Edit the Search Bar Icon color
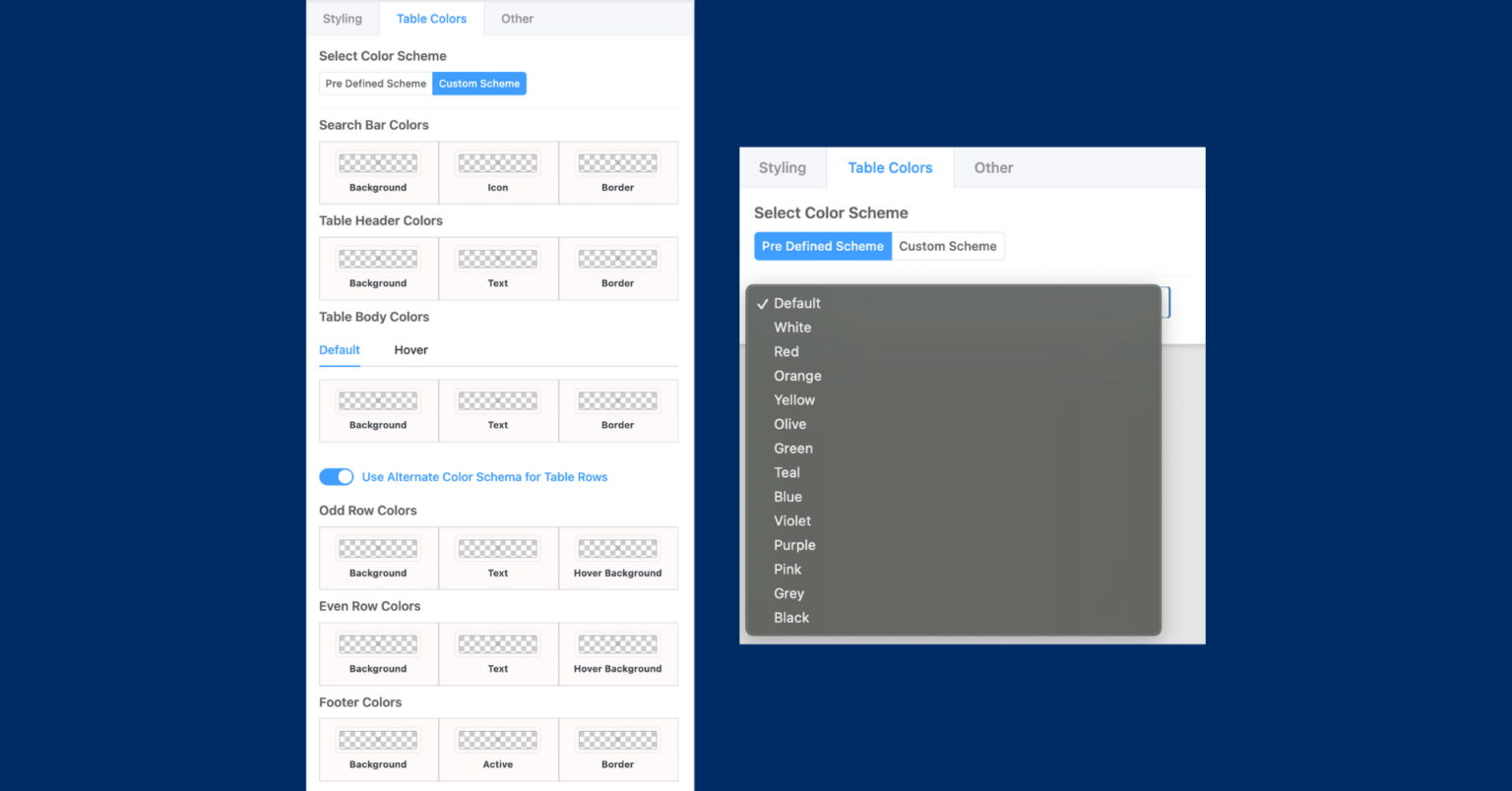 (x=497, y=162)
